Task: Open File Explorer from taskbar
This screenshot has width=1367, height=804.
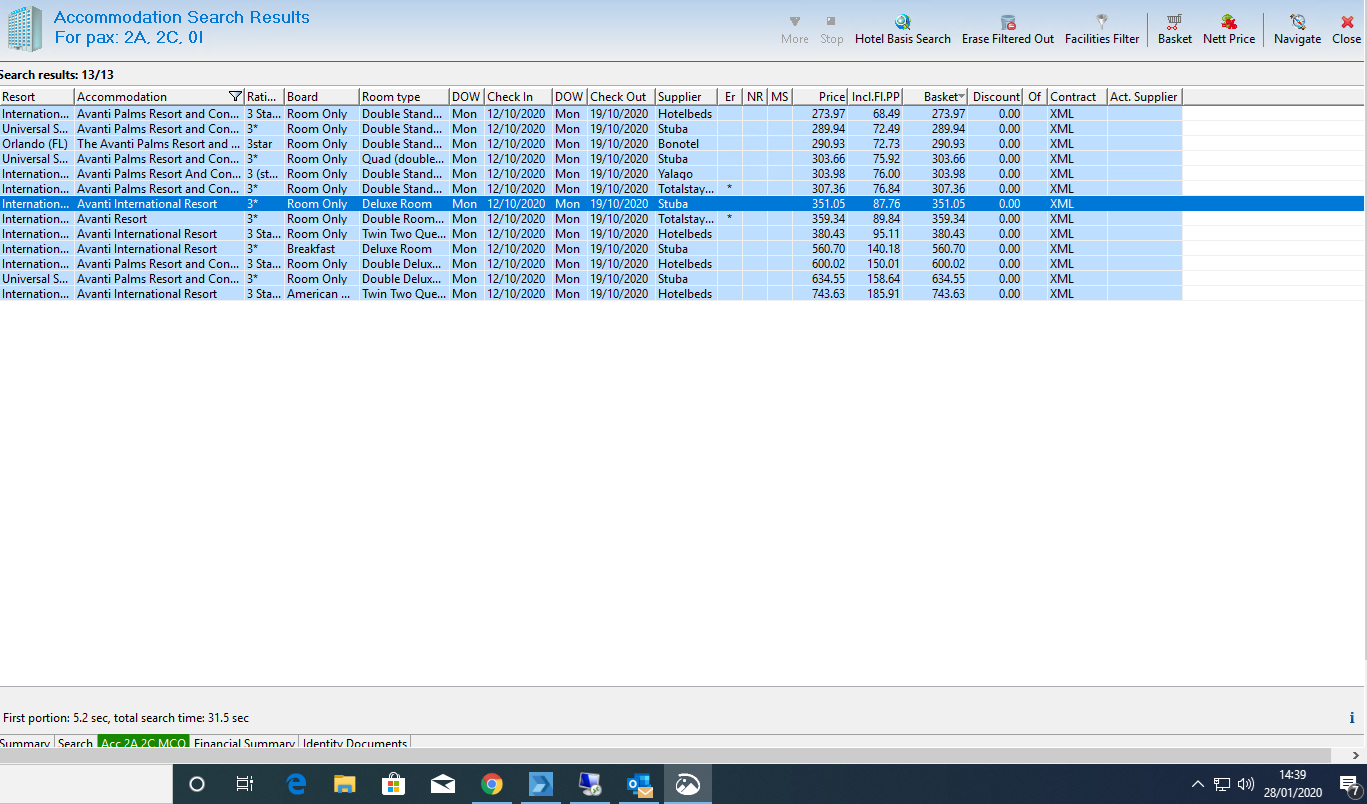Action: click(x=345, y=784)
